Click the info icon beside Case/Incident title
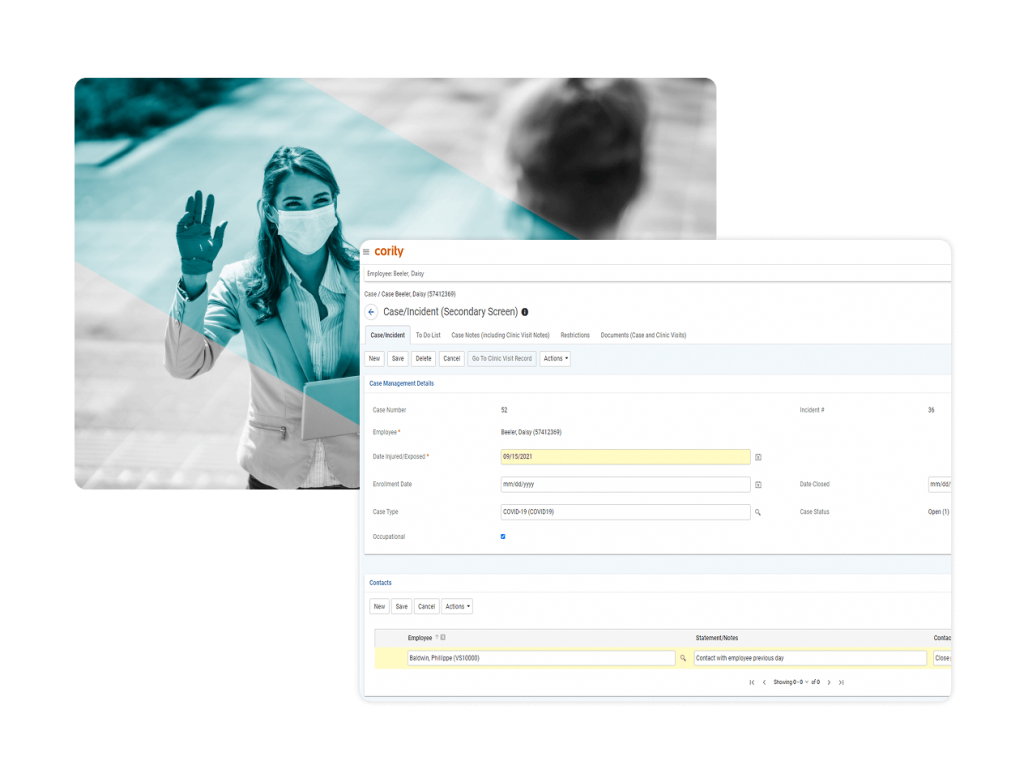1024x778 pixels. pyautogui.click(x=527, y=312)
